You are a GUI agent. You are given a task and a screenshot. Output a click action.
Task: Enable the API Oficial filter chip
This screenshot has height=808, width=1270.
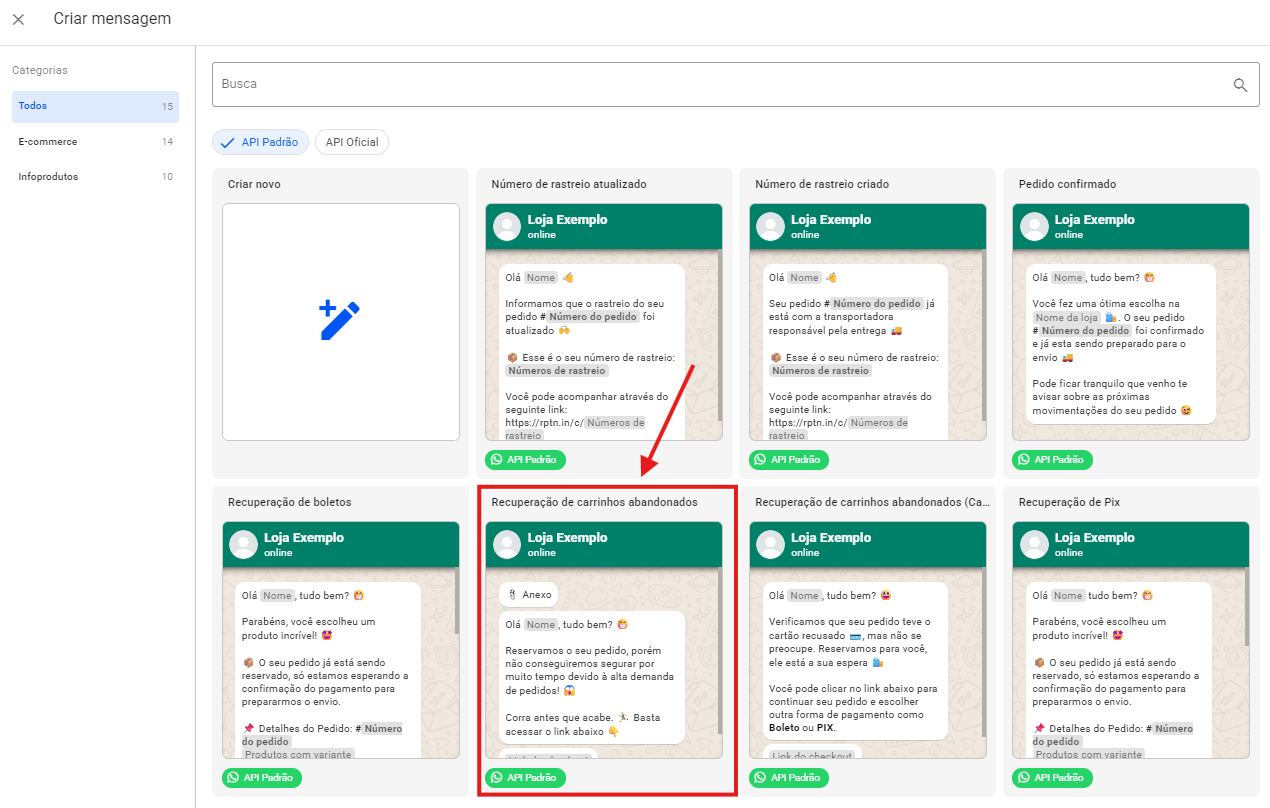352,142
